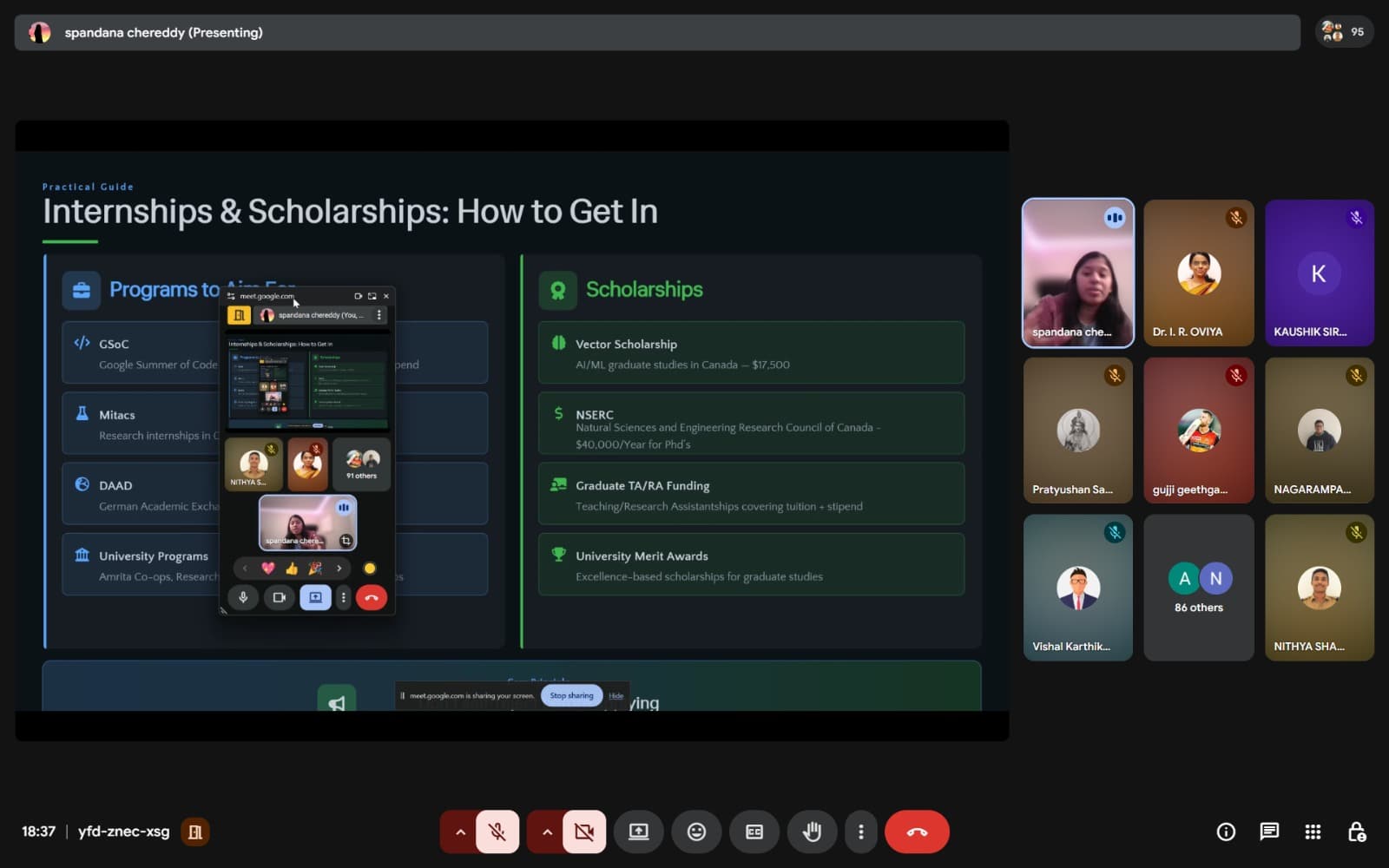Click the muted mic icon on NITHYA SHA's grid tile
Viewport: 1389px width, 868px height.
click(x=1356, y=533)
